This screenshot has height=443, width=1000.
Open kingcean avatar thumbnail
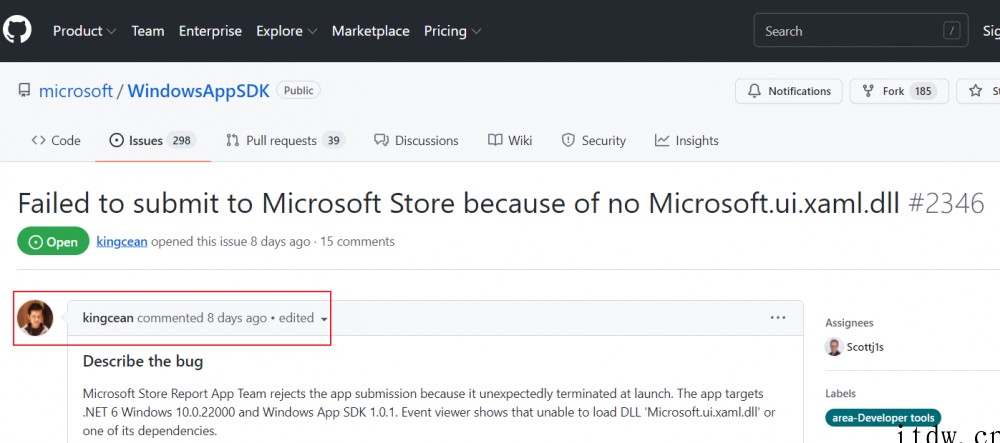[x=35, y=318]
